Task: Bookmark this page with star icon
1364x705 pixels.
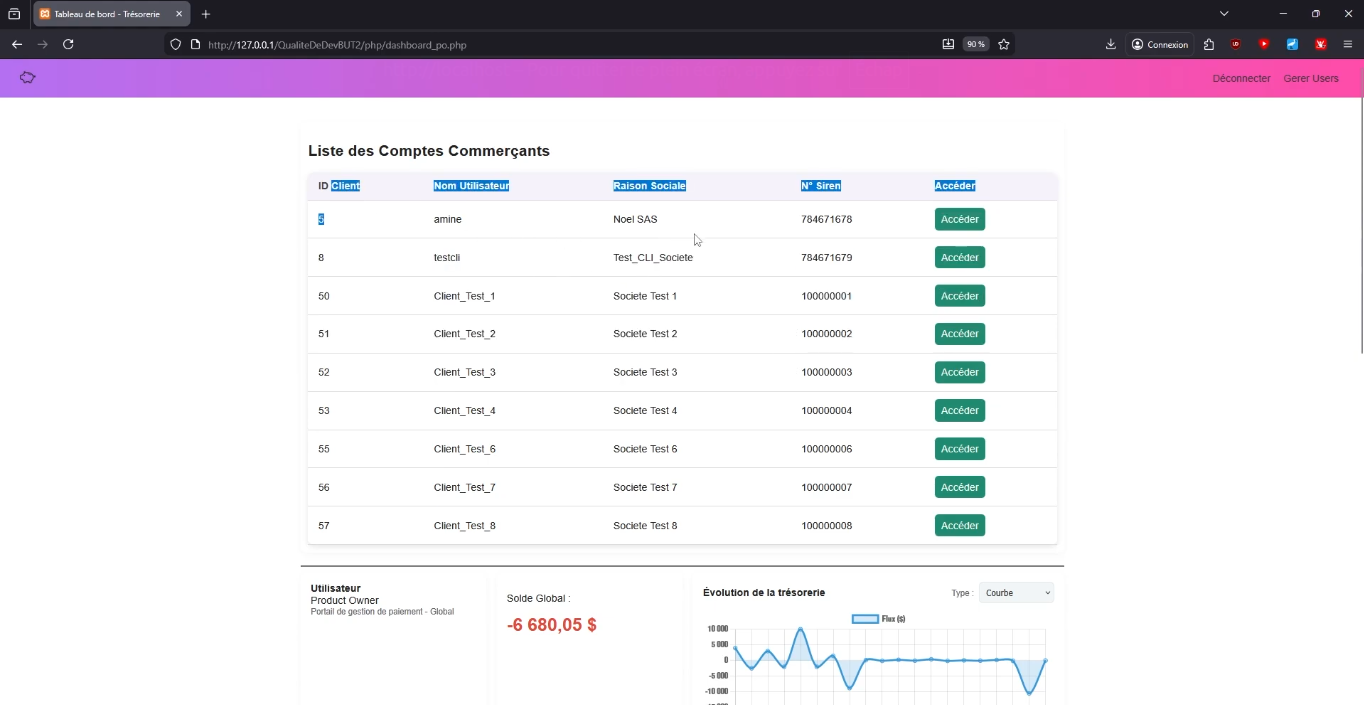Action: pyautogui.click(x=1004, y=44)
